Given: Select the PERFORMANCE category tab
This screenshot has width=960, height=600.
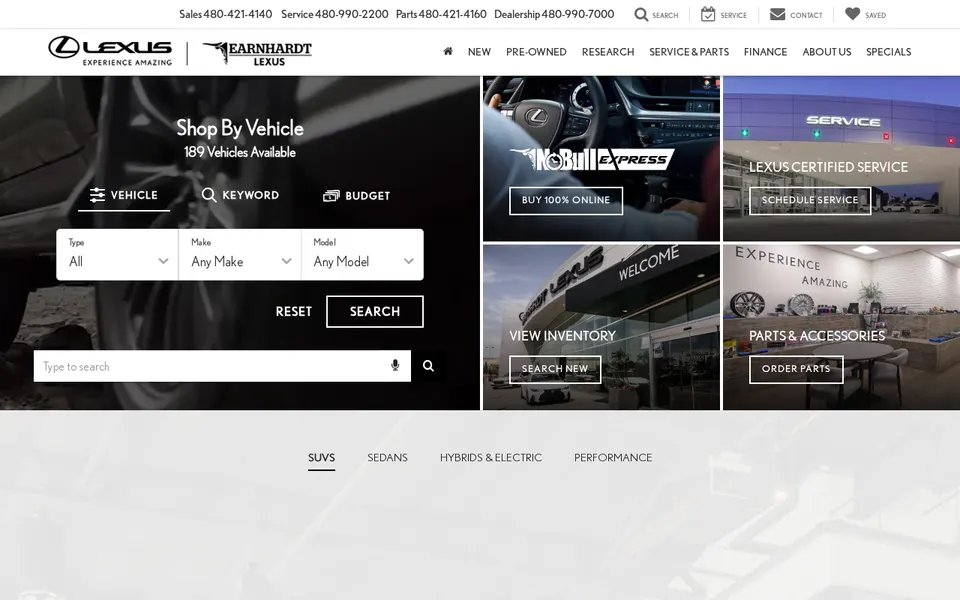Looking at the screenshot, I should click(613, 458).
